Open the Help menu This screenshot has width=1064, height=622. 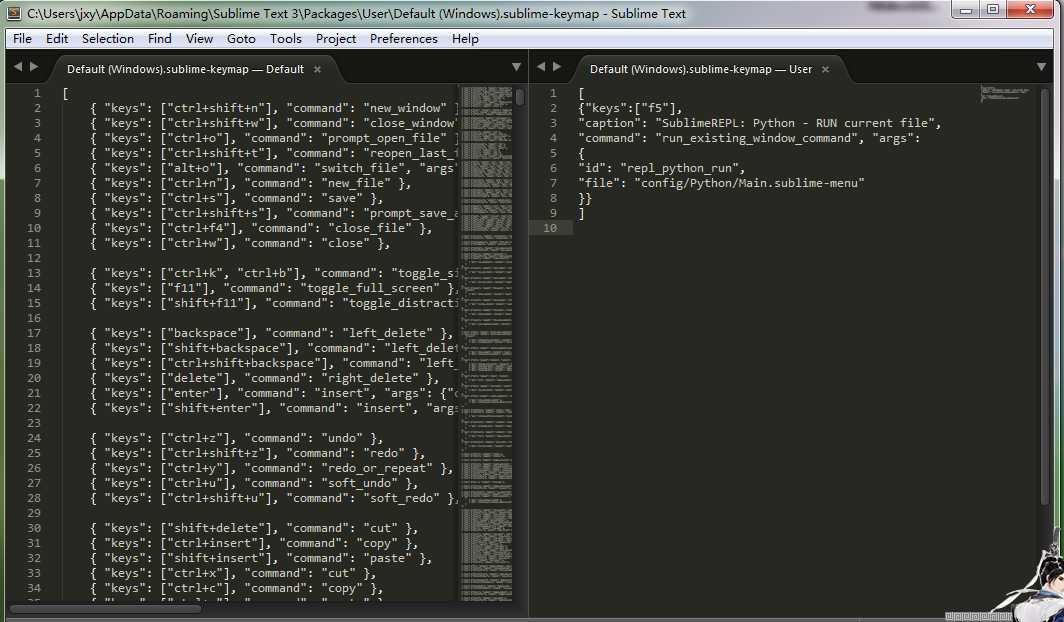(466, 39)
